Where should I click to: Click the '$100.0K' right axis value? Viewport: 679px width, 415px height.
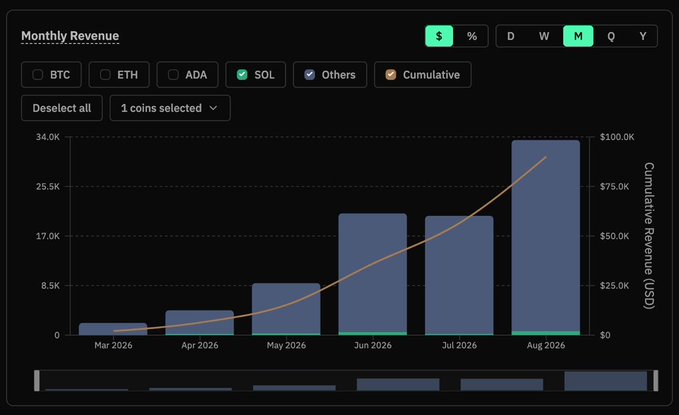click(617, 137)
